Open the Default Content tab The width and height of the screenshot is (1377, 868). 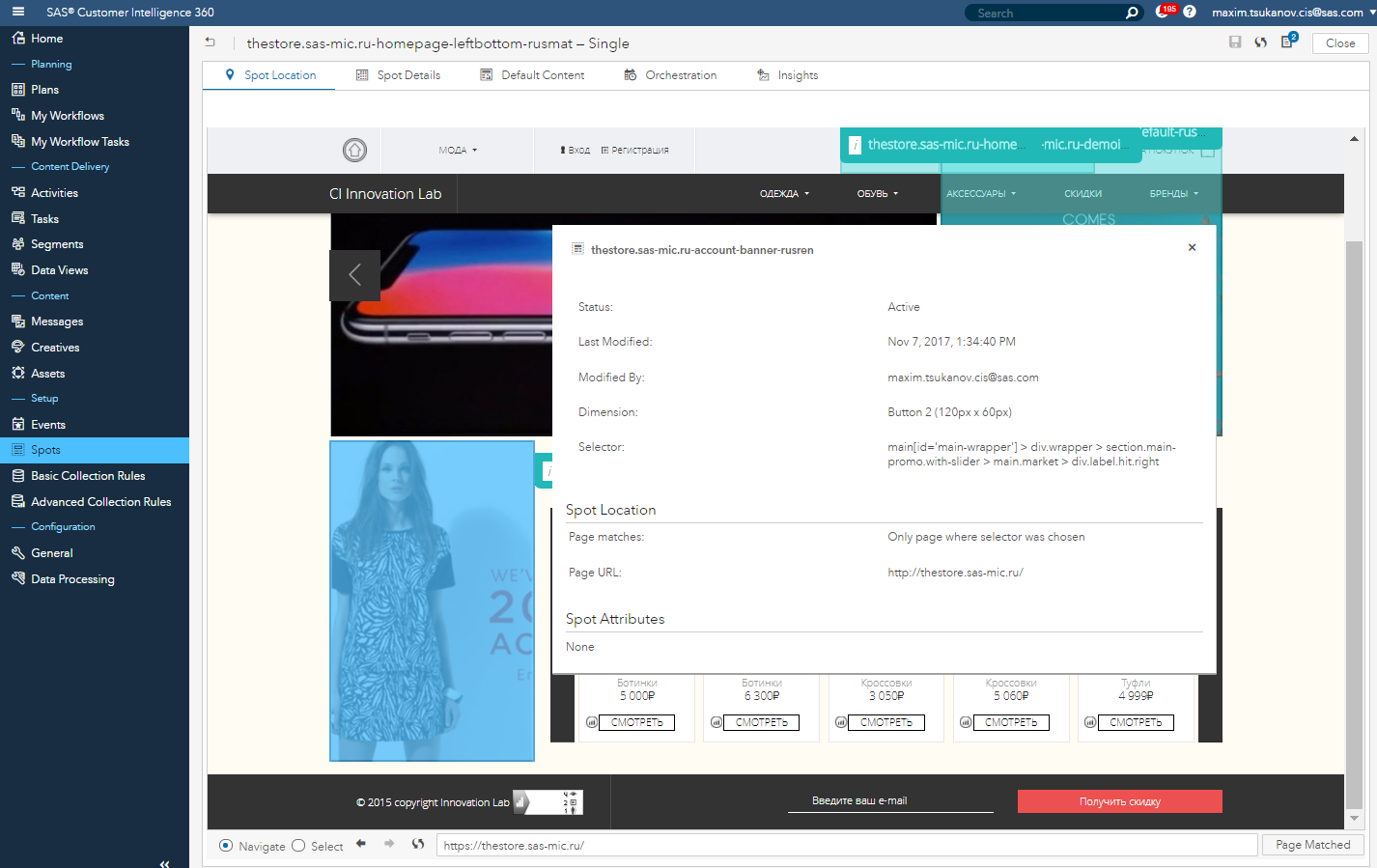point(532,75)
